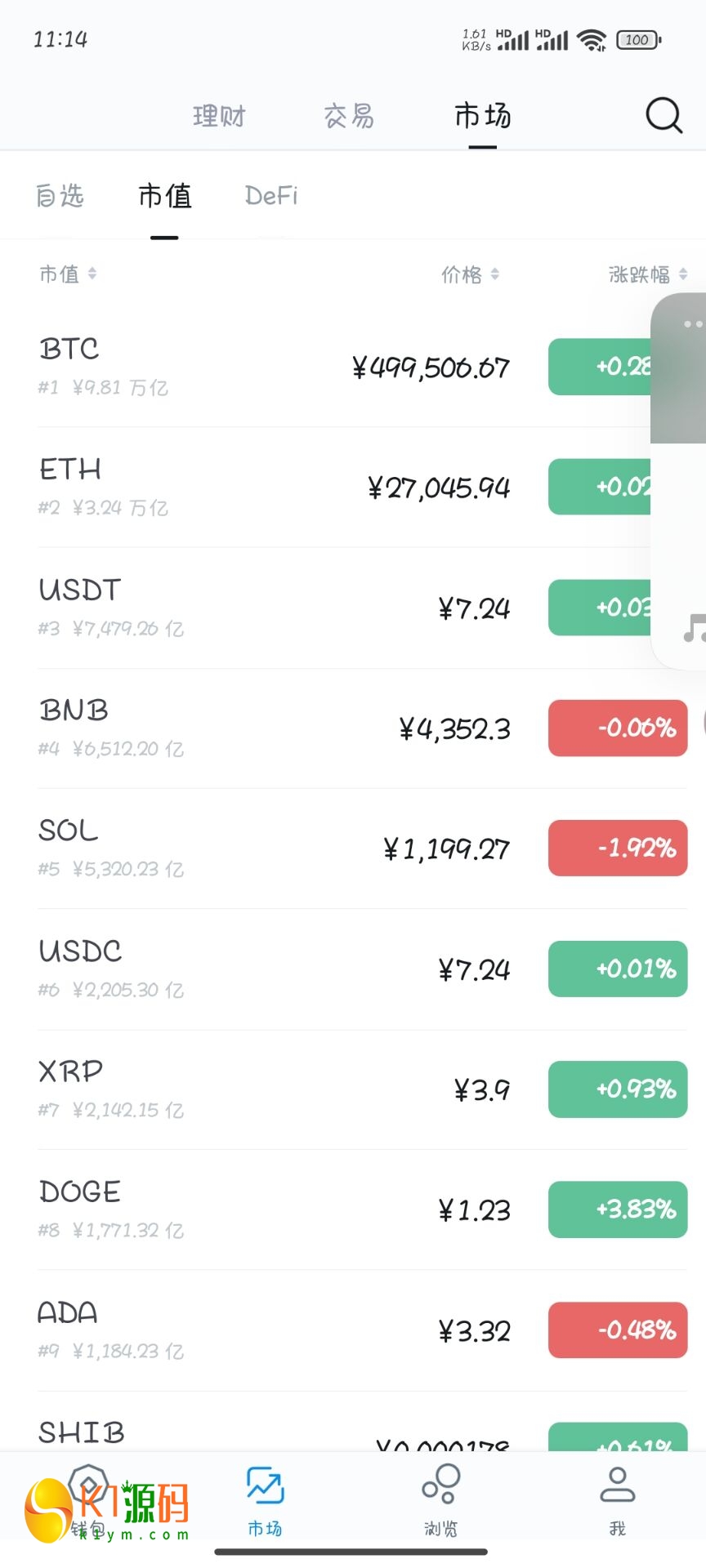Screen dimensions: 706x1568
Task: Open the BTC market row
Action: (245, 367)
